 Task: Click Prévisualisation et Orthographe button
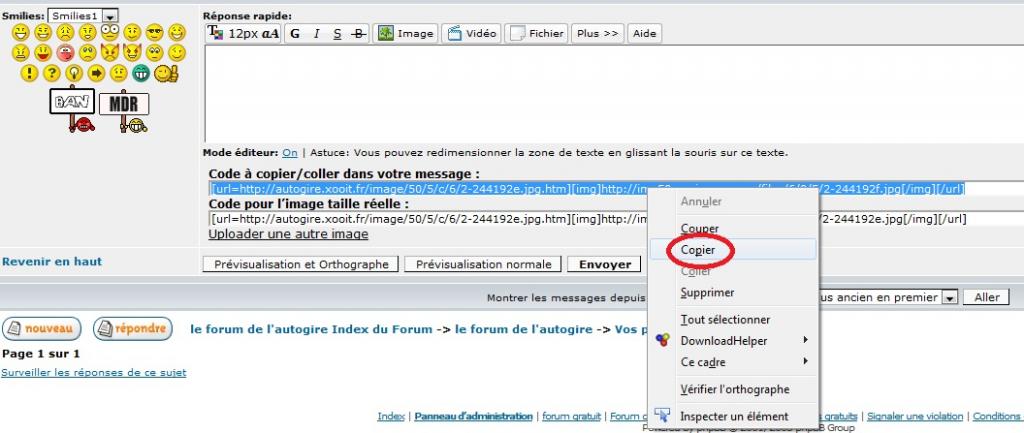click(x=301, y=265)
